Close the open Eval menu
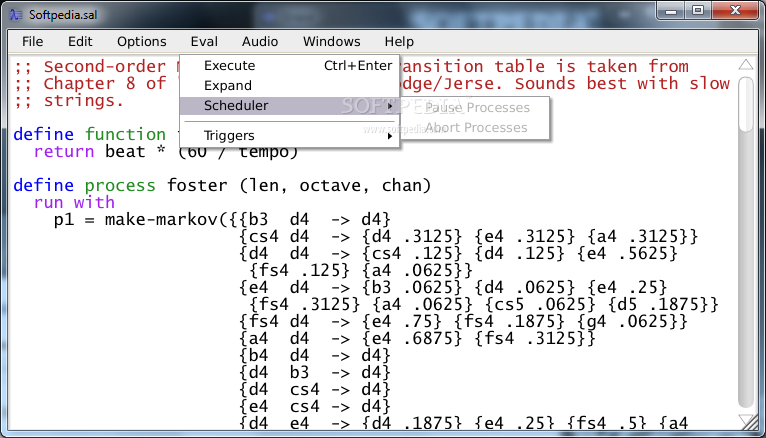The image size is (766, 438). point(204,42)
